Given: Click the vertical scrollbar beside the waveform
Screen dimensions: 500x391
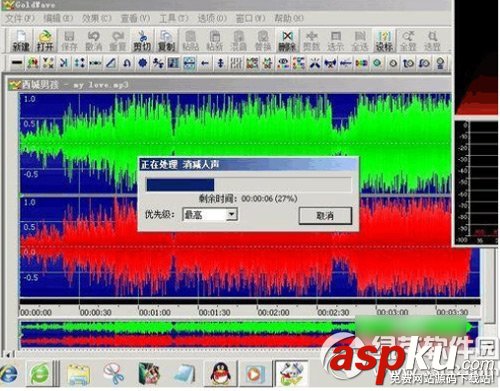Looking at the screenshot, I should pyautogui.click(x=489, y=285).
